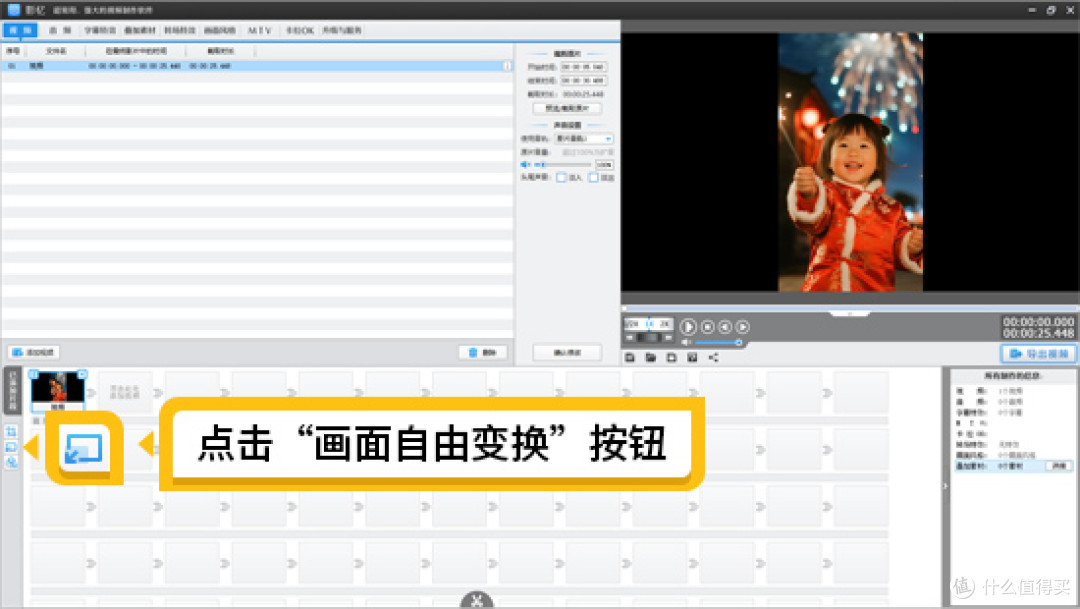Click the 确认修改 button
The image size is (1080, 609).
(567, 352)
